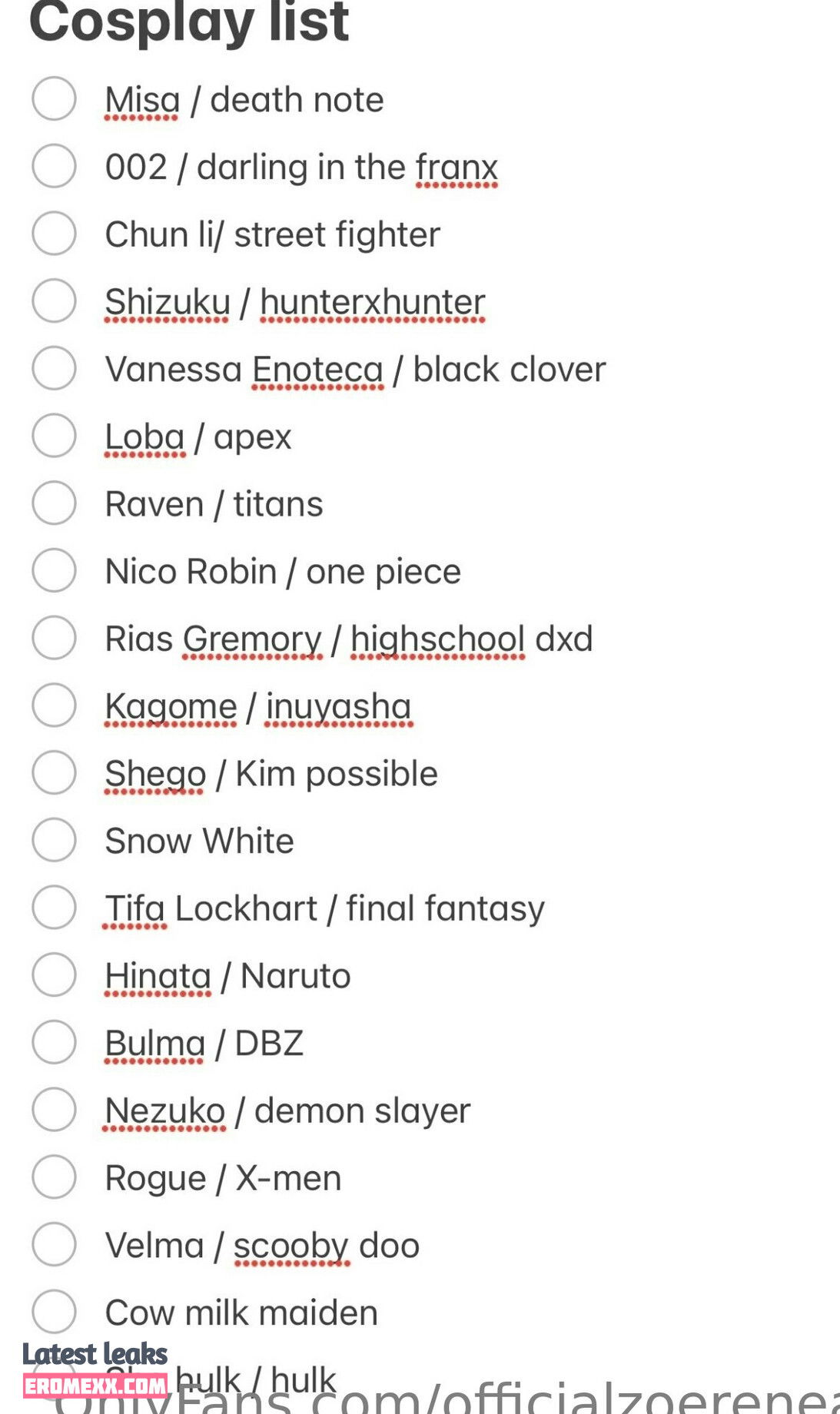This screenshot has width=840, height=1414.
Task: Tick the 002 / darling in the franx circle
Action: pyautogui.click(x=54, y=166)
